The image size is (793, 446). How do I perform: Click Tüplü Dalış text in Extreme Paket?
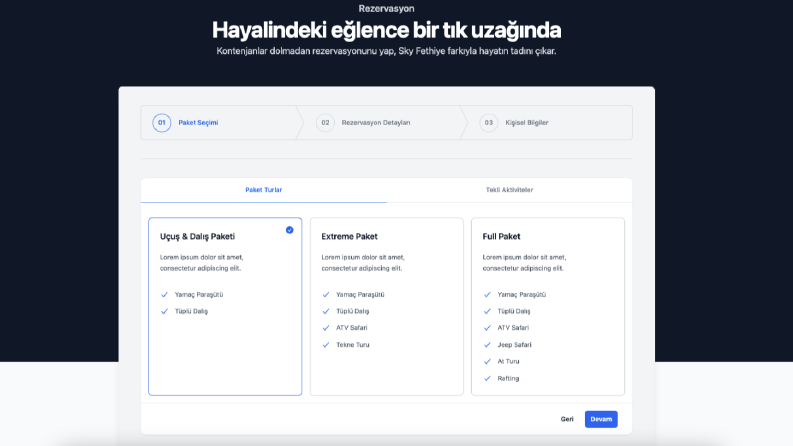pos(353,311)
